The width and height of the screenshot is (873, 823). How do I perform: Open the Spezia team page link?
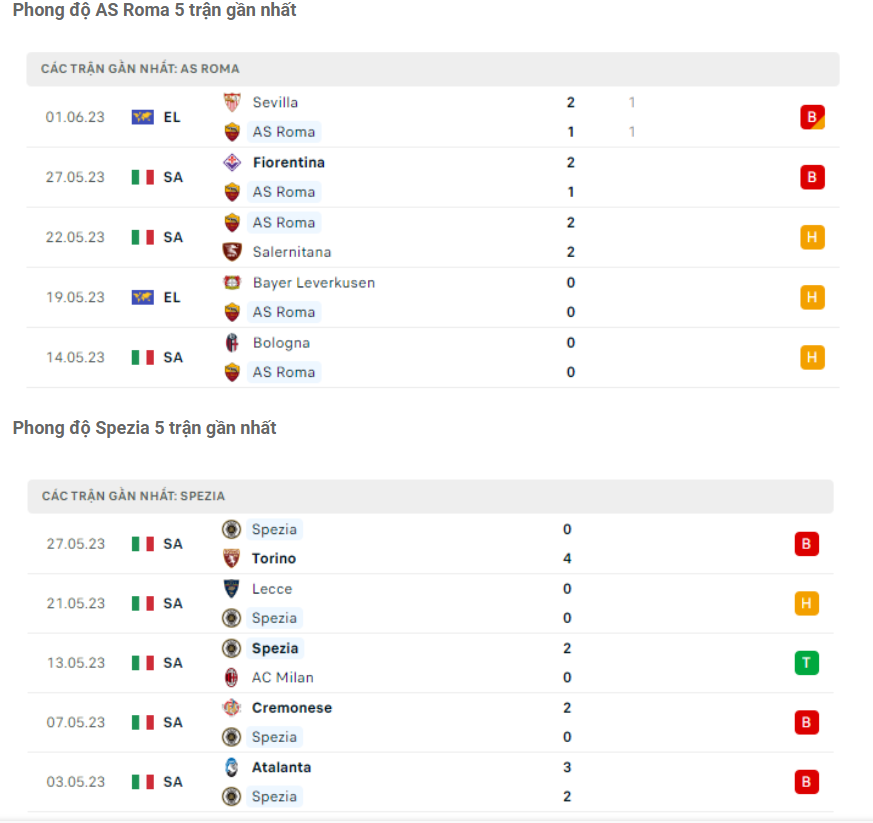pyautogui.click(x=274, y=529)
